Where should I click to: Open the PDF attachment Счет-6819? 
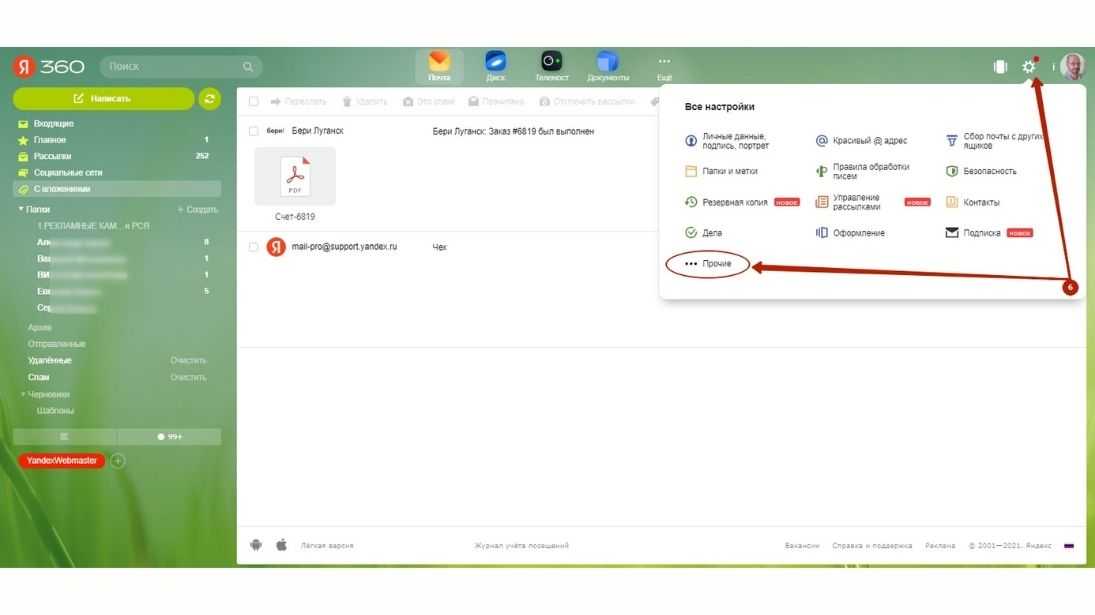[x=295, y=177]
